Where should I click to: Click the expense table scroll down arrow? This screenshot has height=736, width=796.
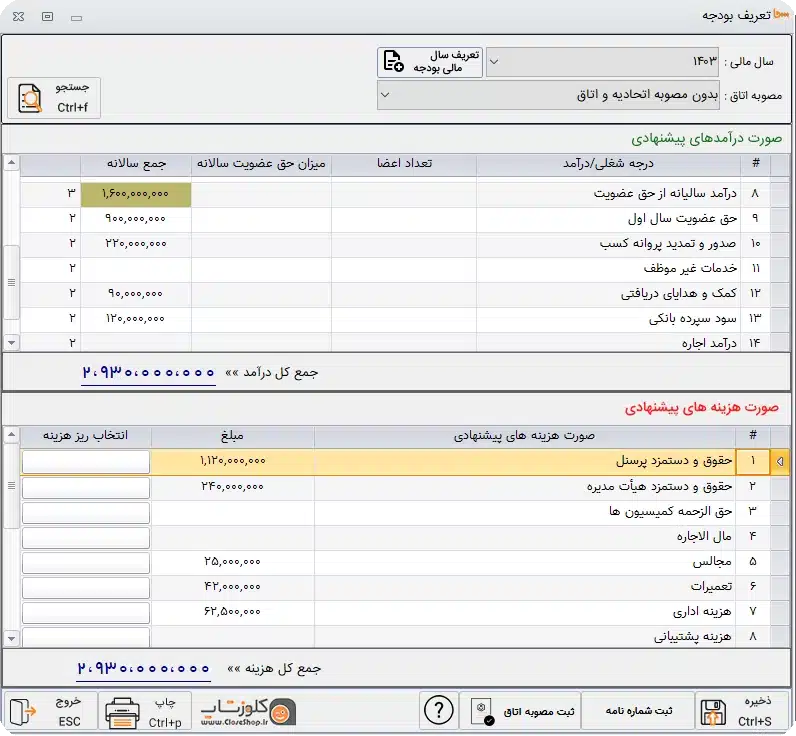pos(11,638)
